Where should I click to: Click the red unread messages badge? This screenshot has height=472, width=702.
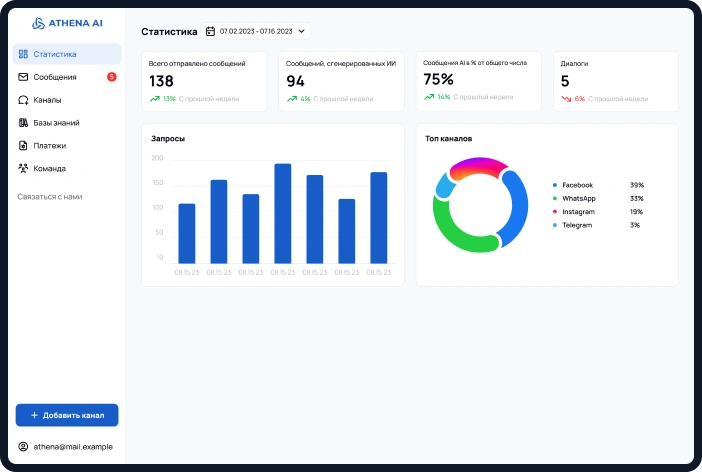[111, 77]
